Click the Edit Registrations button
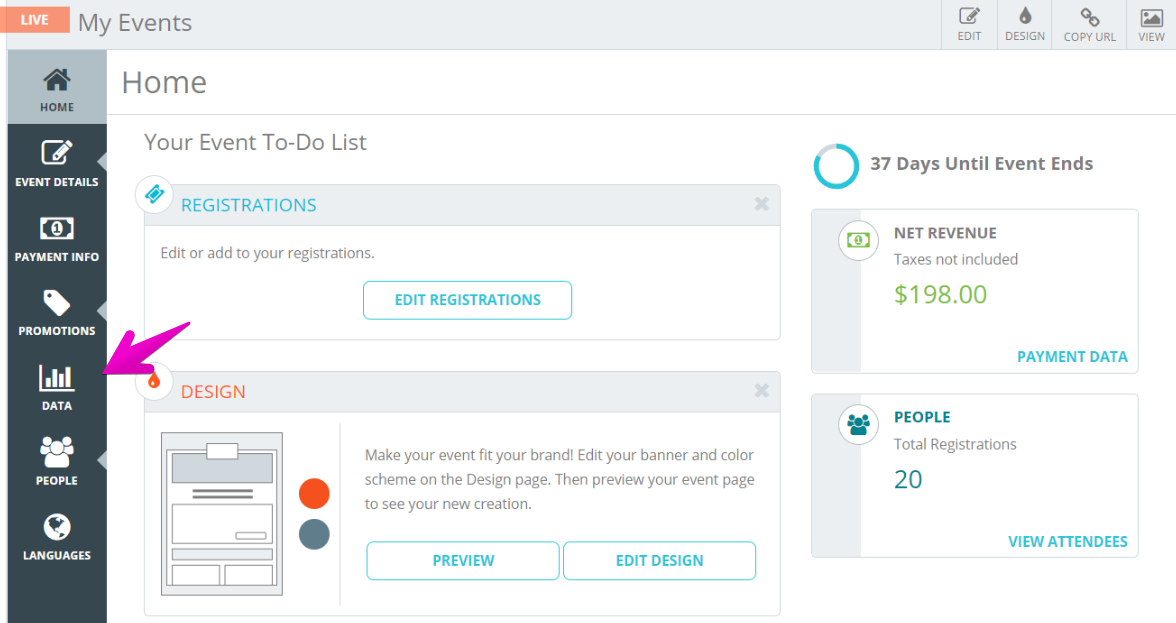The width and height of the screenshot is (1176, 623). point(467,300)
